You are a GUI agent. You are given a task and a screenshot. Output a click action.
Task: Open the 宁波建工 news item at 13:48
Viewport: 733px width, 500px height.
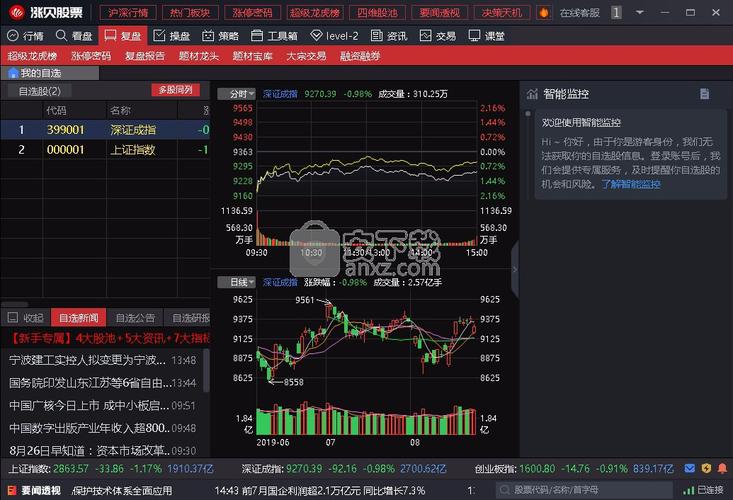tap(103, 360)
